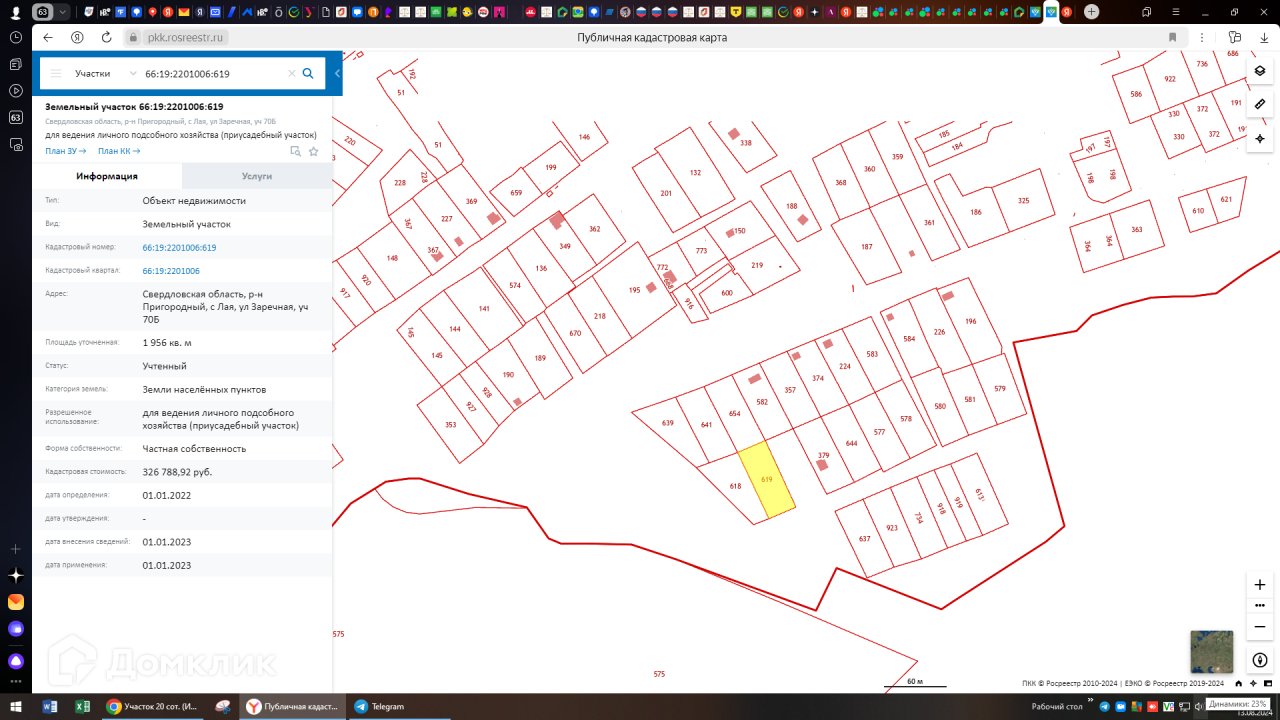Select the Информация tab
This screenshot has height=720, width=1280.
point(107,176)
